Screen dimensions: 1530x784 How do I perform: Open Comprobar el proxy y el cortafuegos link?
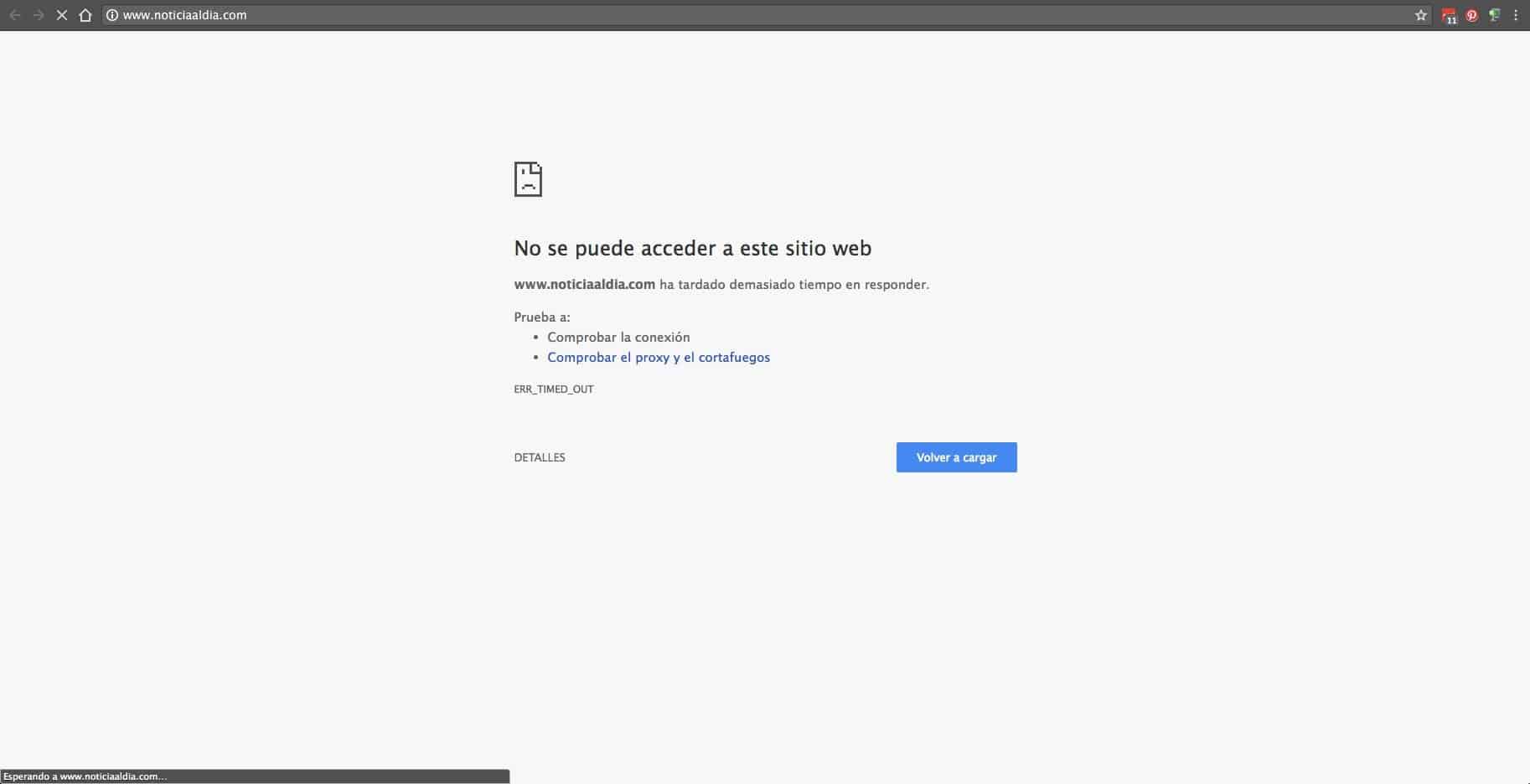tap(659, 358)
